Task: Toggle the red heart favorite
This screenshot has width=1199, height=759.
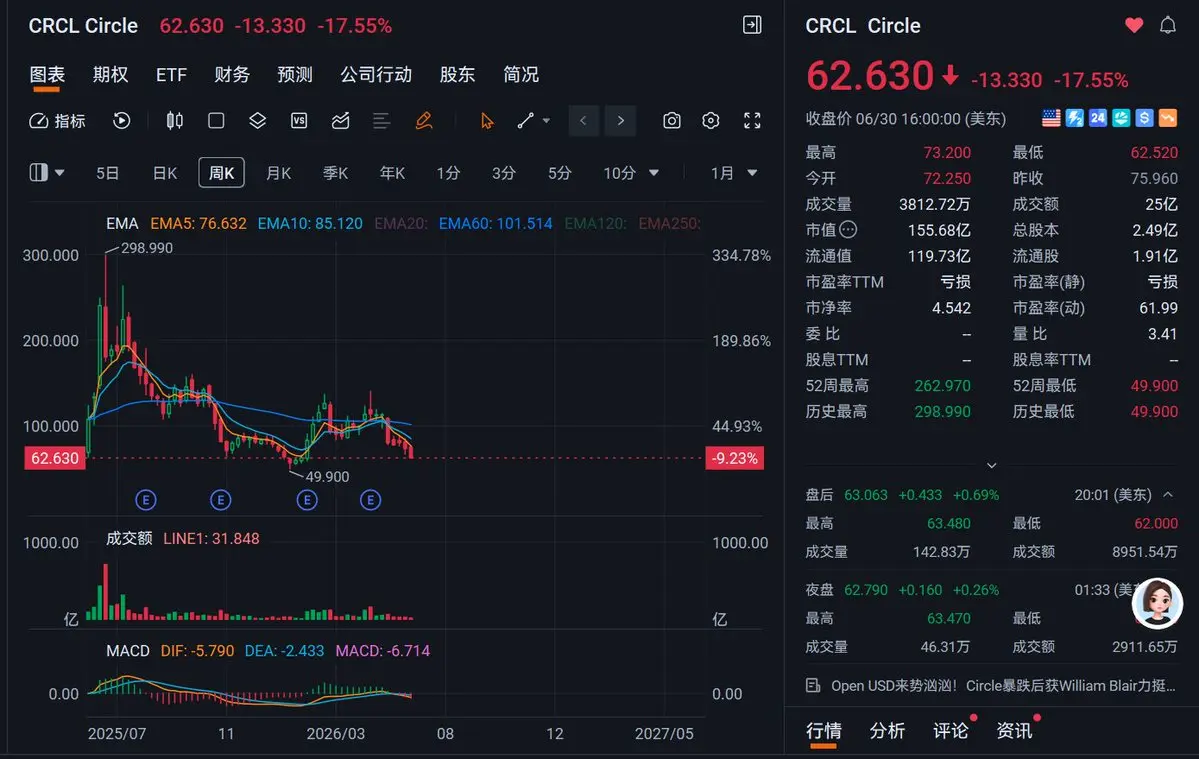Action: (1134, 25)
